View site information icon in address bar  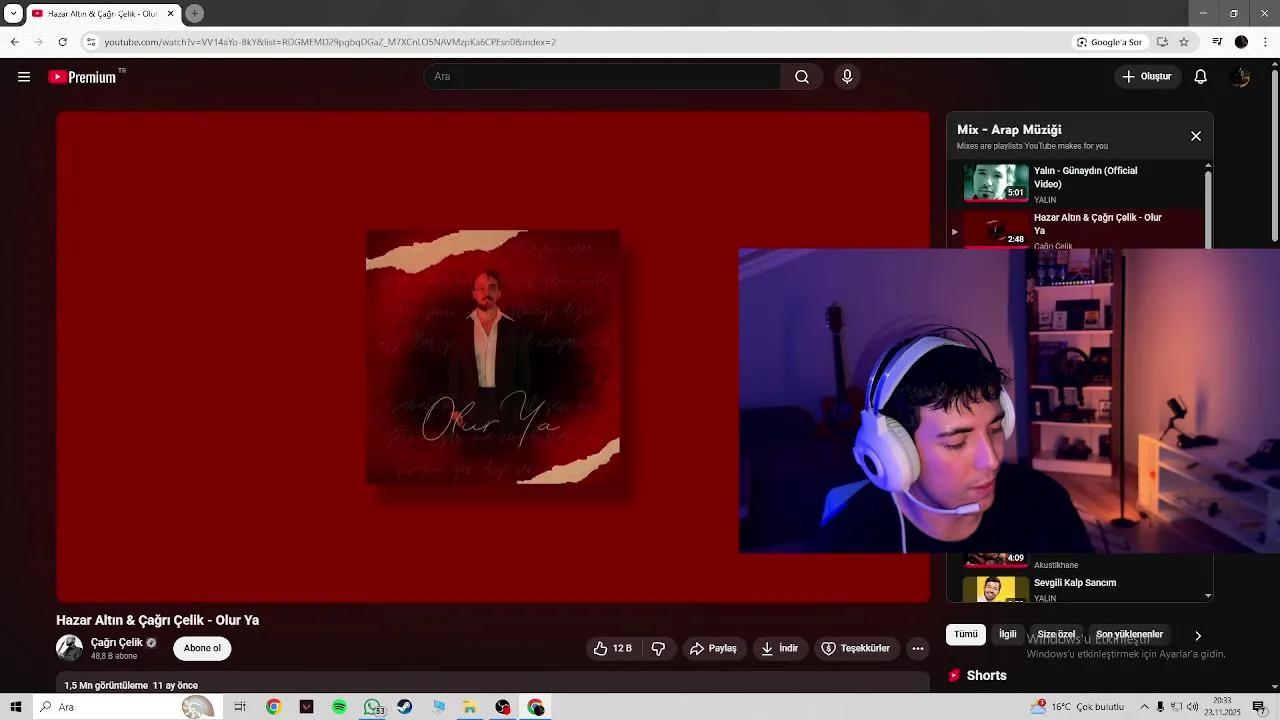(x=91, y=42)
